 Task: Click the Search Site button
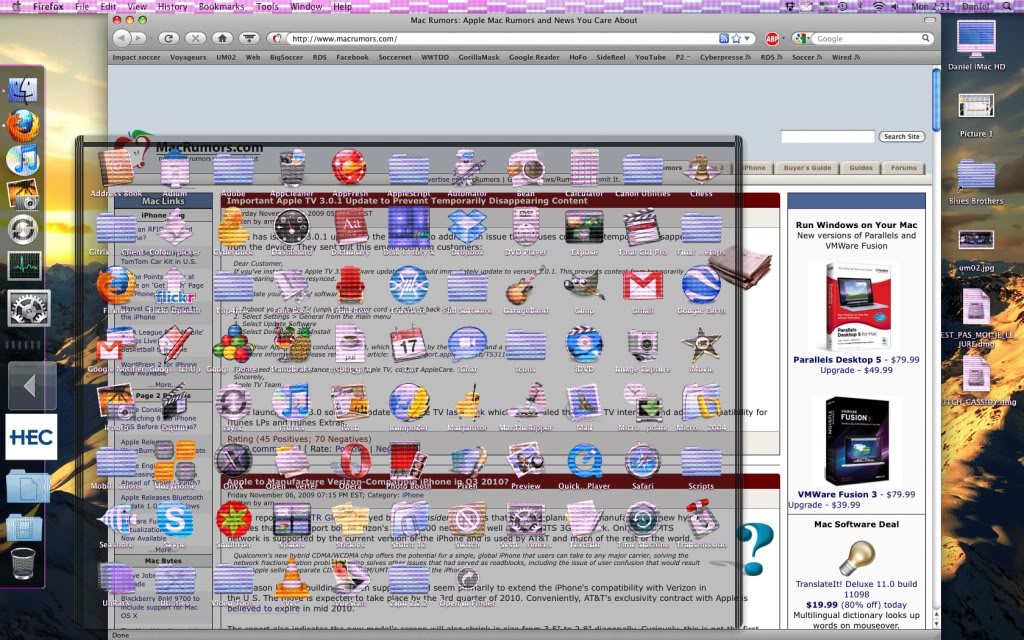click(901, 136)
